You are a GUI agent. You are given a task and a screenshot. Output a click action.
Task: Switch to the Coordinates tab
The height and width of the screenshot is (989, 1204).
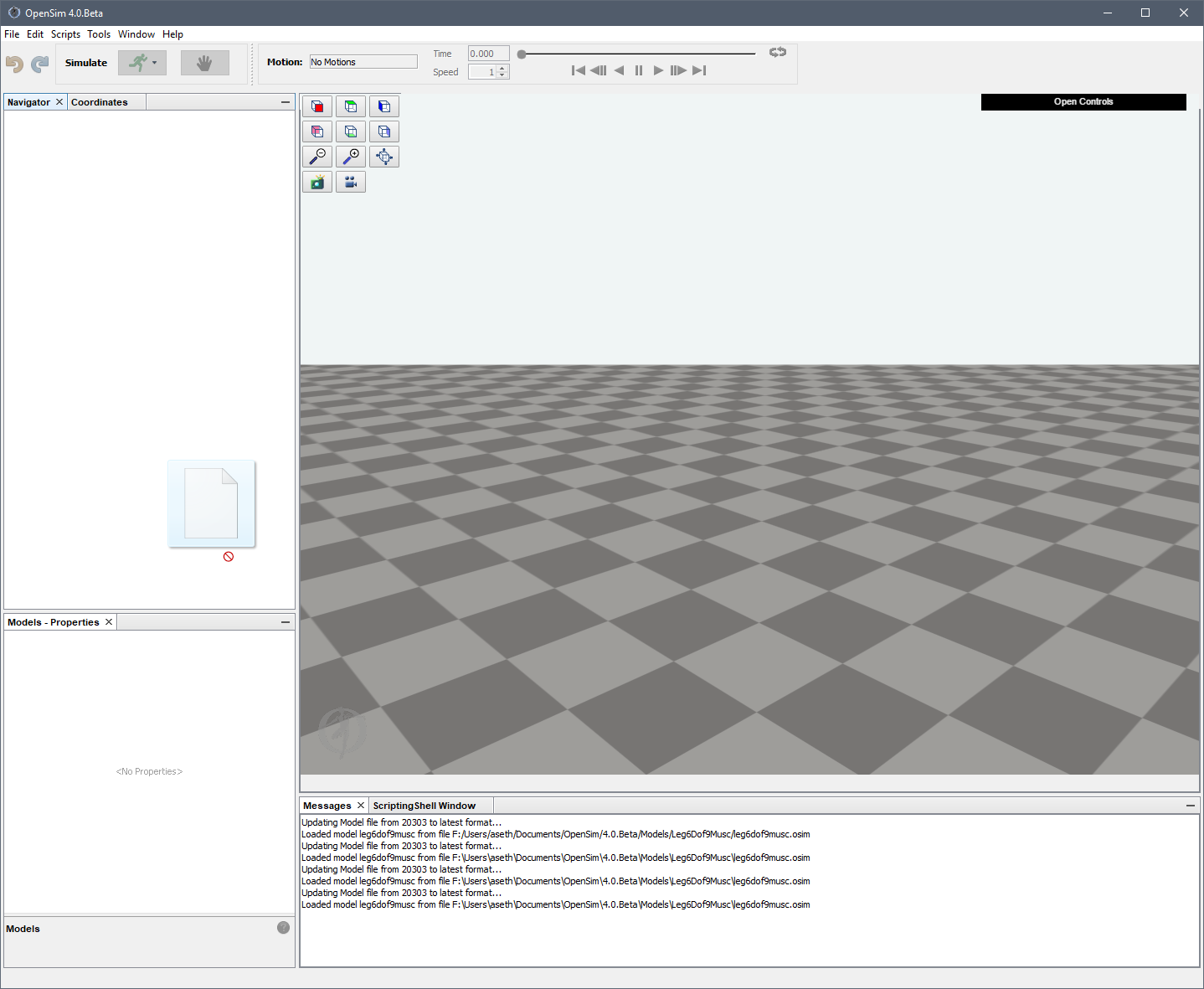click(x=98, y=101)
